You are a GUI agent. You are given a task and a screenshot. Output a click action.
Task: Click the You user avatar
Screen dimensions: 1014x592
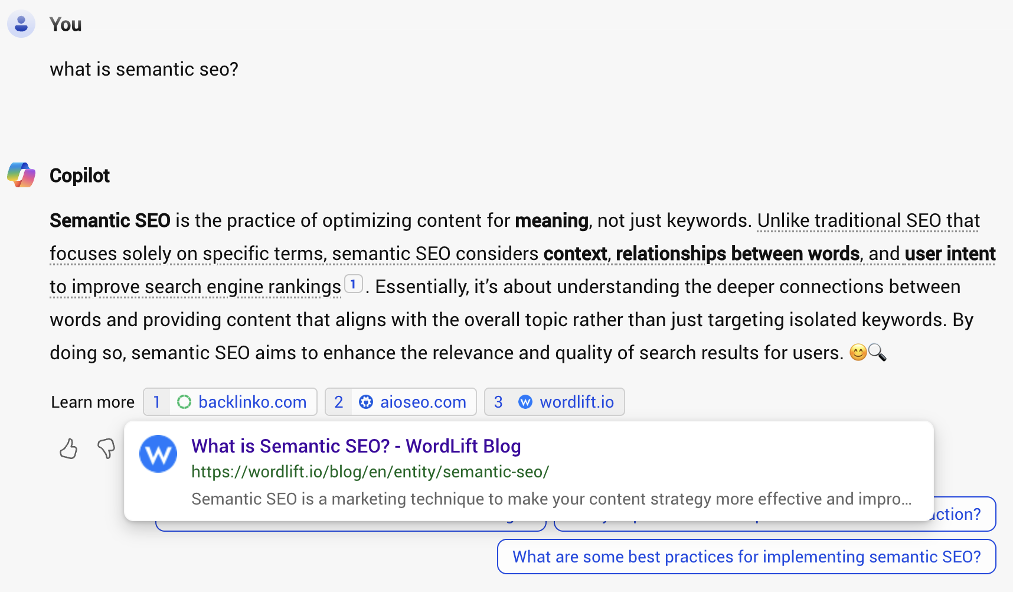(21, 23)
